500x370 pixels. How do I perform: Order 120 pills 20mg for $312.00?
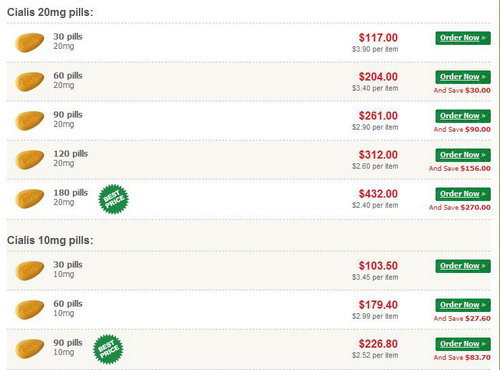(463, 155)
